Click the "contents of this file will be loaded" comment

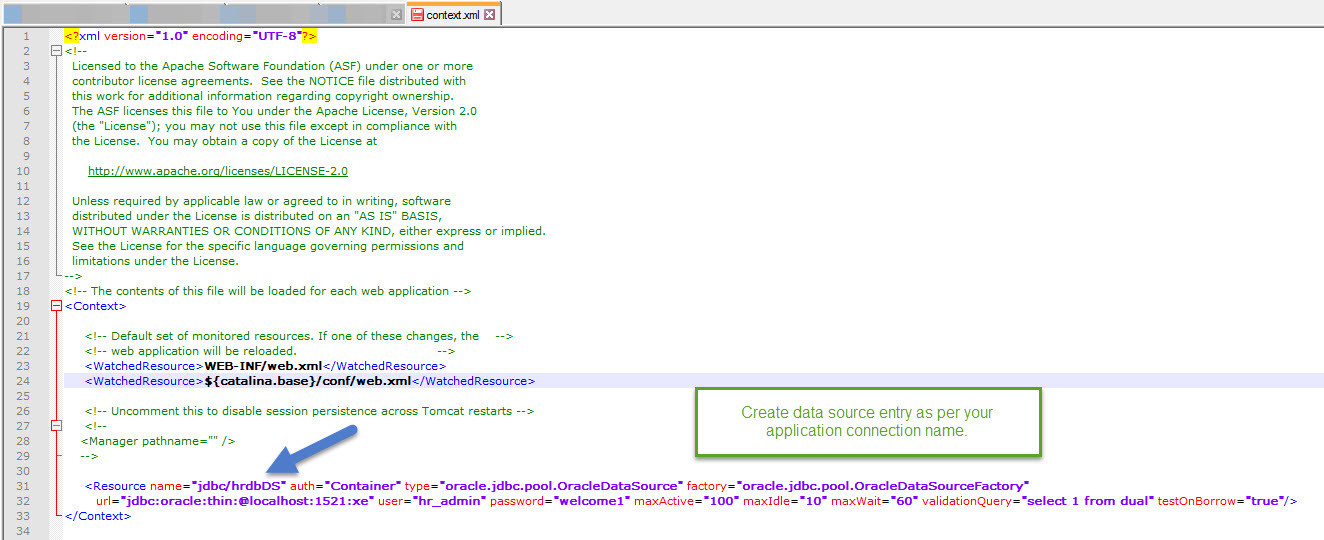[268, 291]
